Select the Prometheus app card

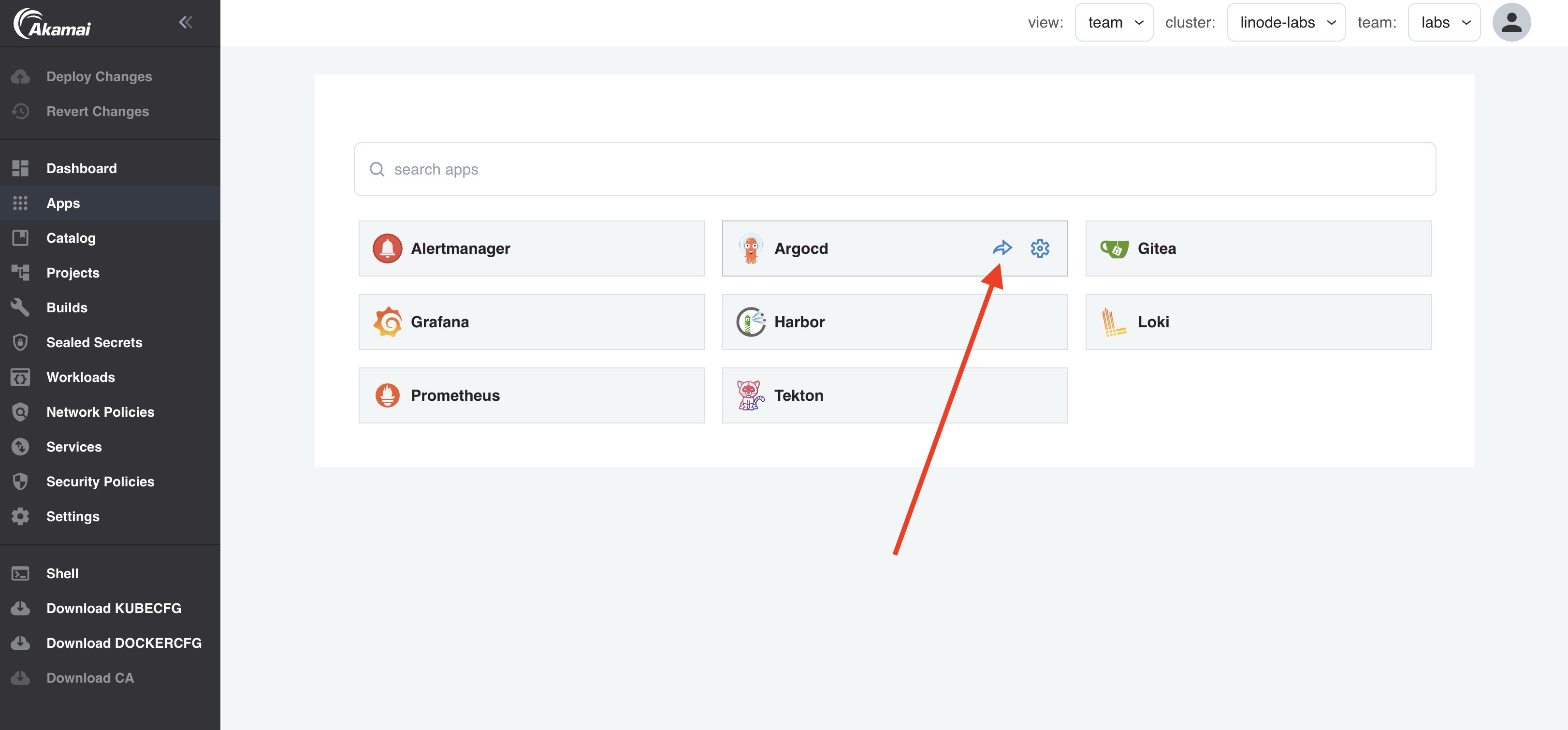pos(531,395)
